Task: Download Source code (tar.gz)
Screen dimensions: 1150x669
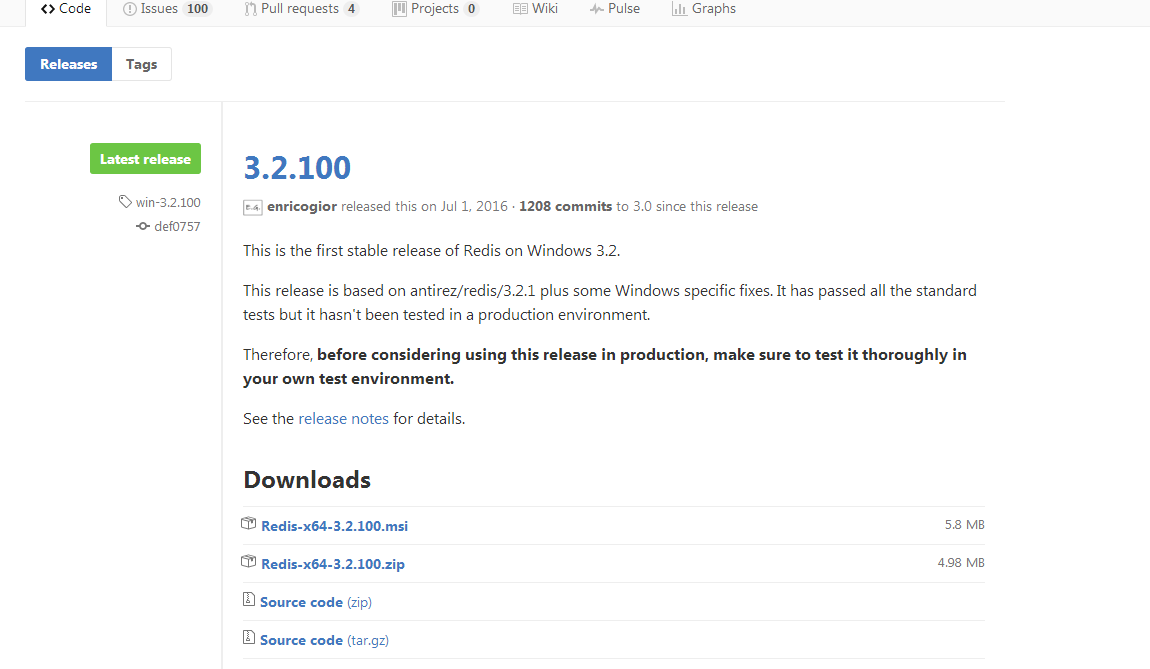Action: coord(324,640)
